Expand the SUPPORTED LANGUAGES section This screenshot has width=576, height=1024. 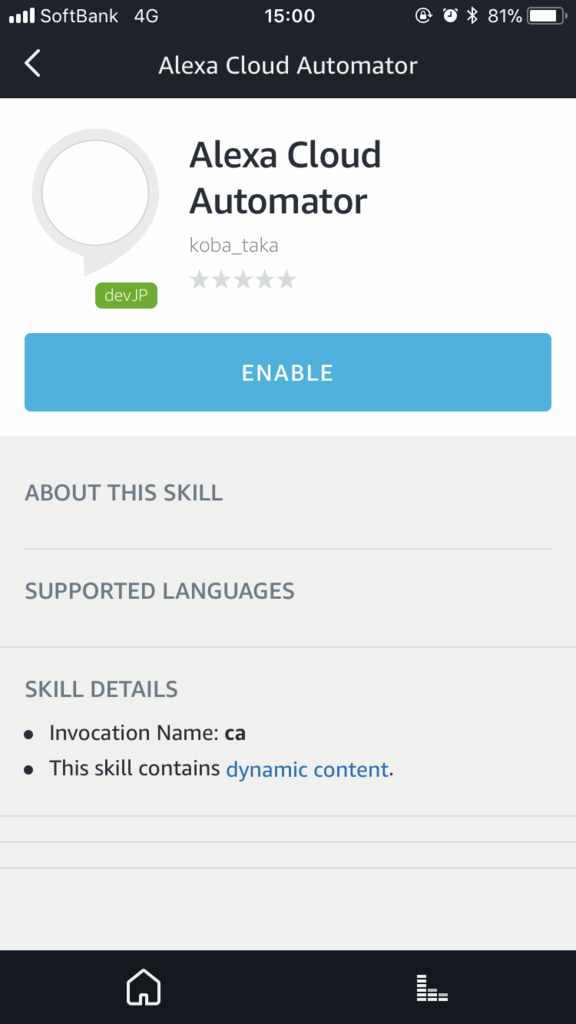point(288,591)
